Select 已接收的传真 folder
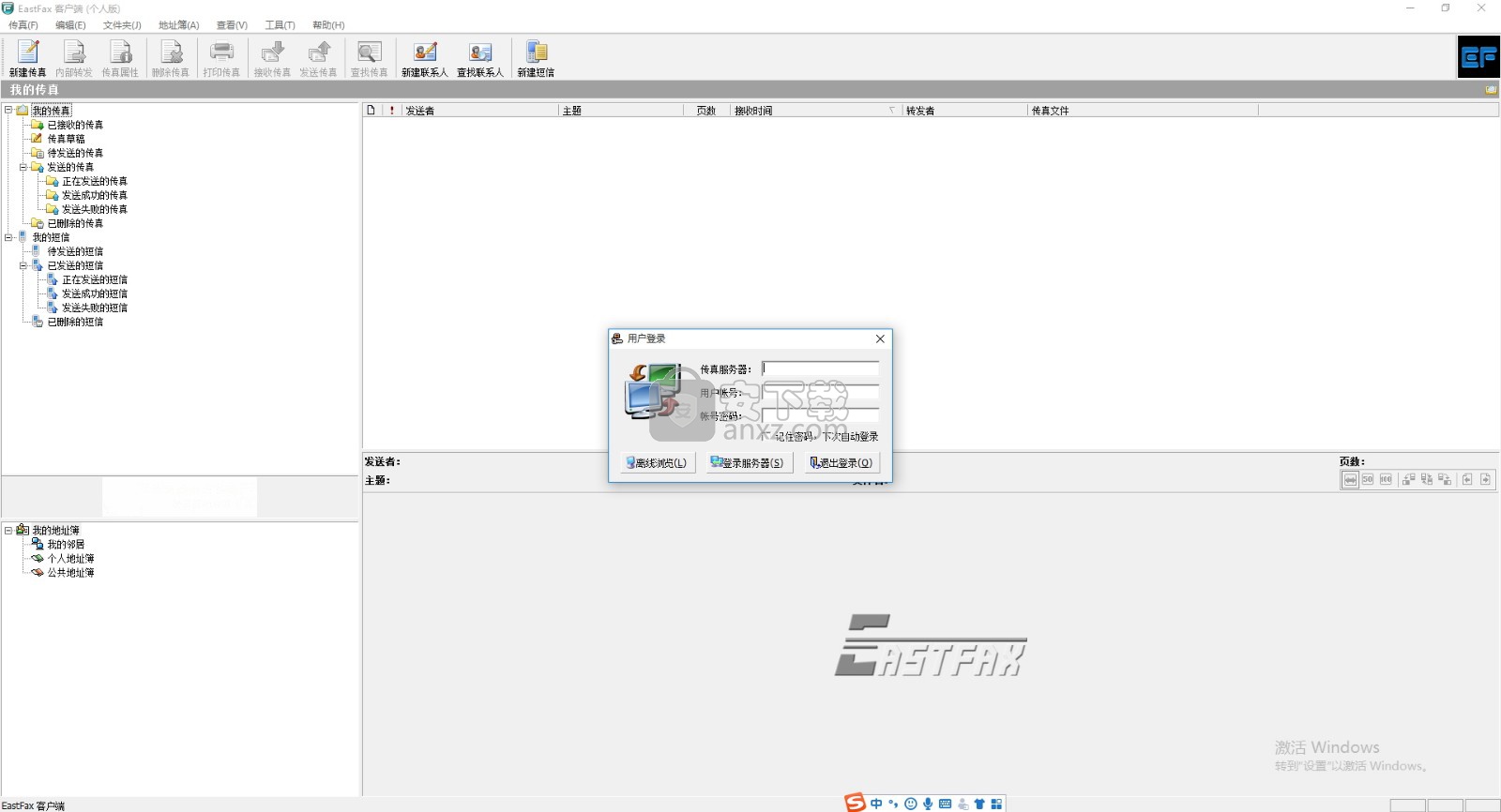This screenshot has height=812, width=1501. pos(75,125)
